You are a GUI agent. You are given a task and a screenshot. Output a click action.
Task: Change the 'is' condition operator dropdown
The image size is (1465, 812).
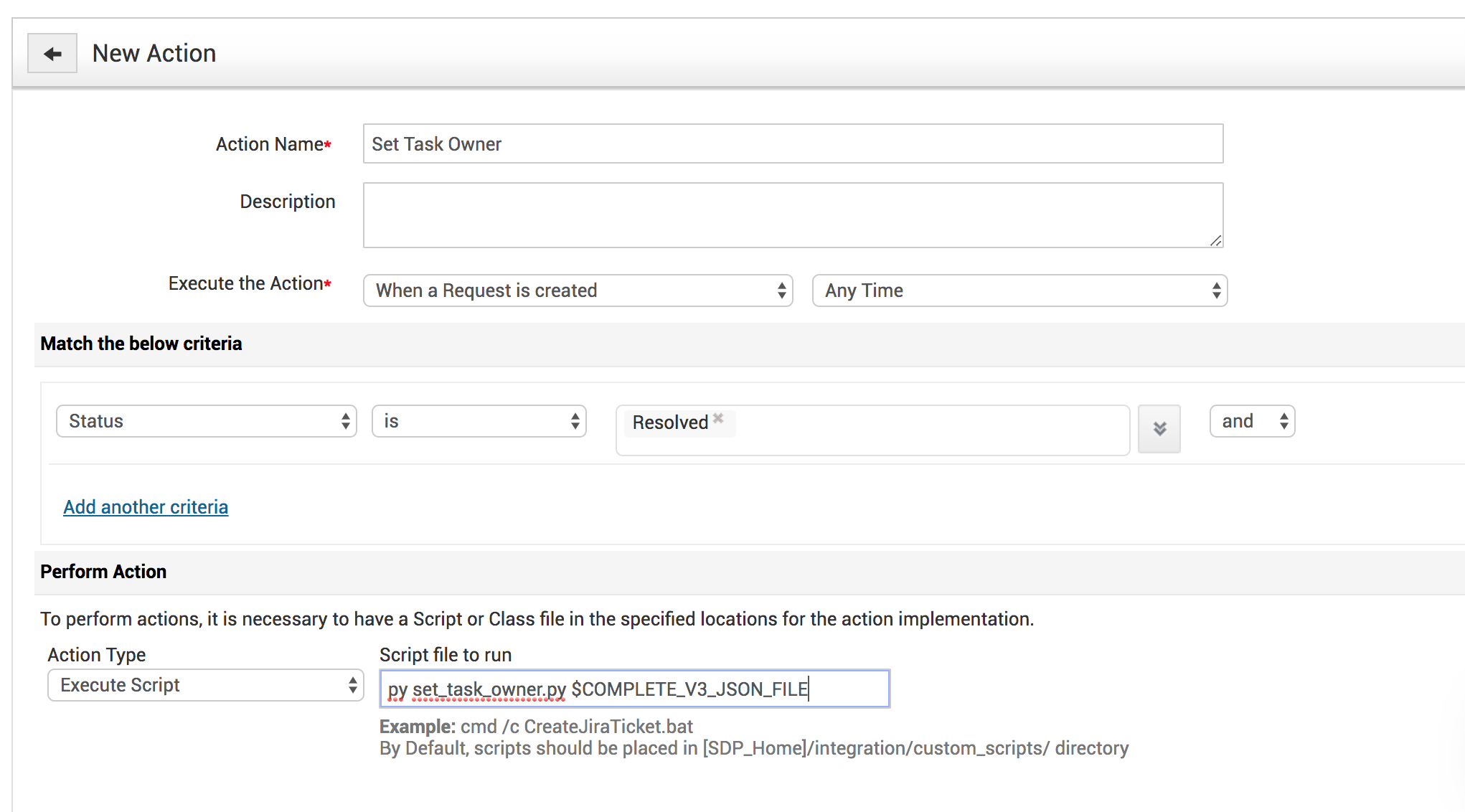[479, 421]
